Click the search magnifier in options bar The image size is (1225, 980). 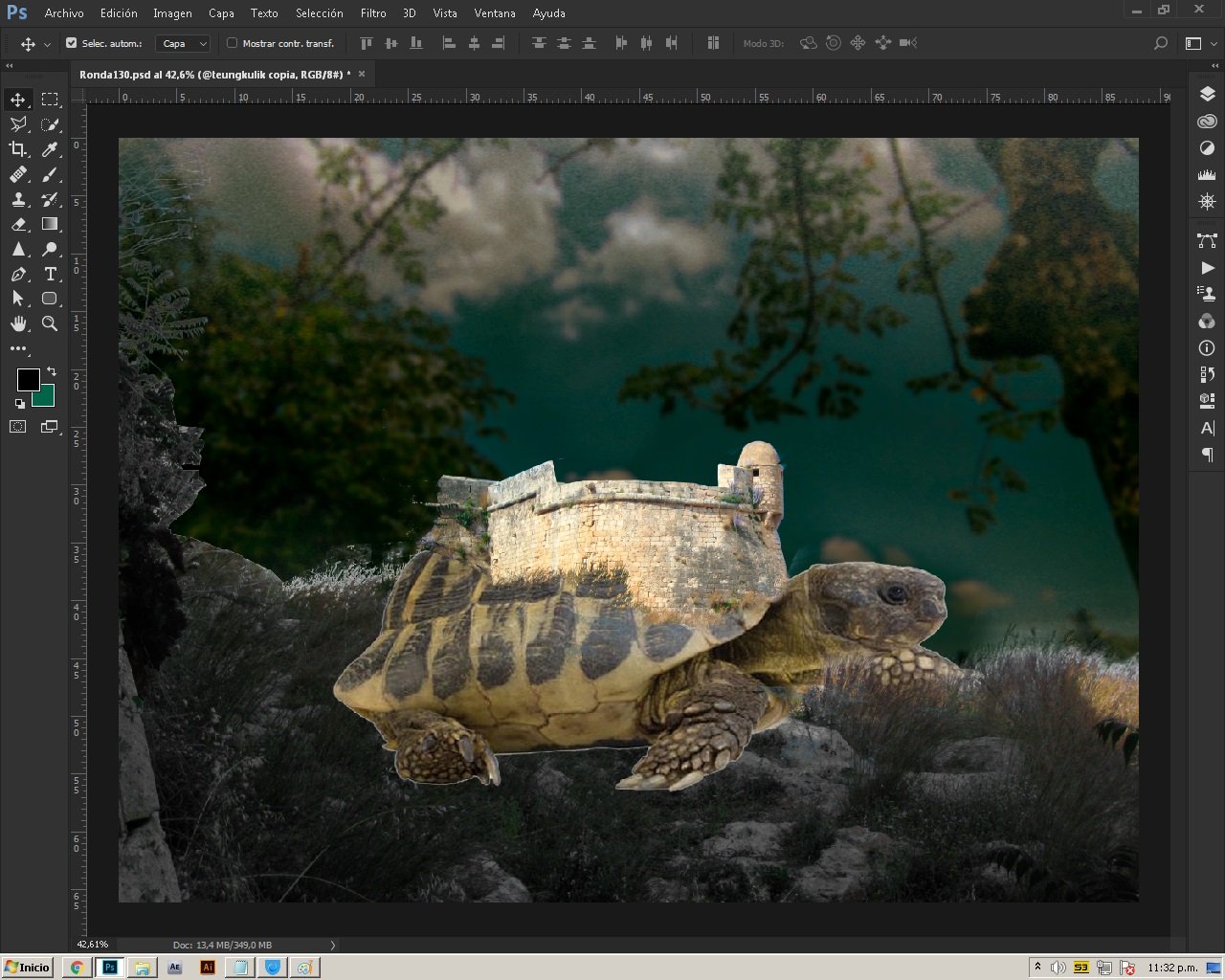(1161, 43)
